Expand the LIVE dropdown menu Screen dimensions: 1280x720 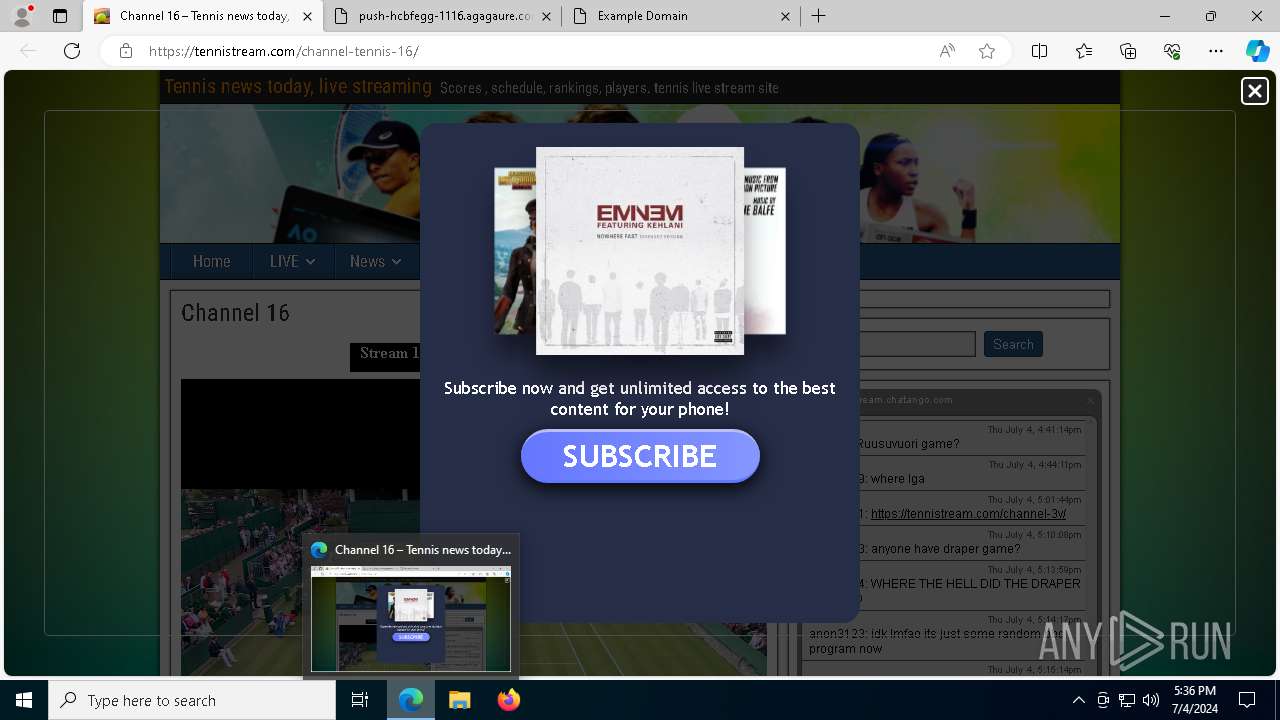[292, 261]
